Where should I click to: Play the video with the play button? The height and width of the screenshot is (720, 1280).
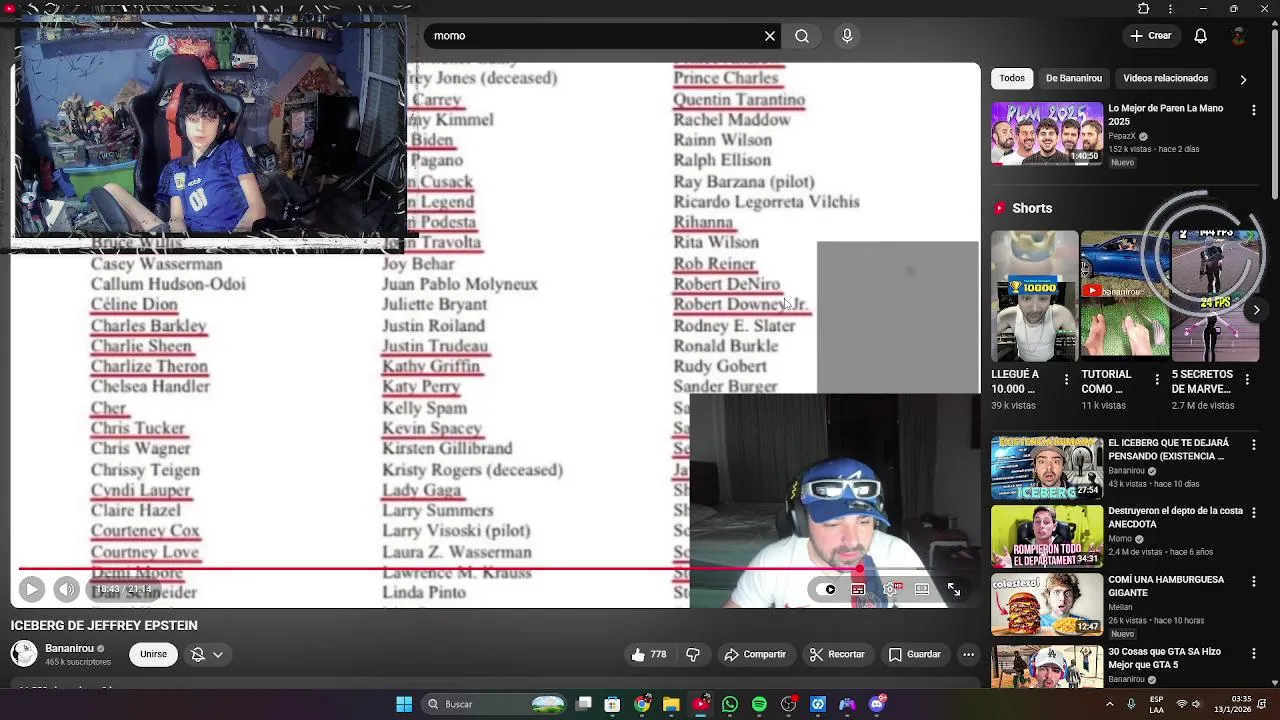point(31,589)
